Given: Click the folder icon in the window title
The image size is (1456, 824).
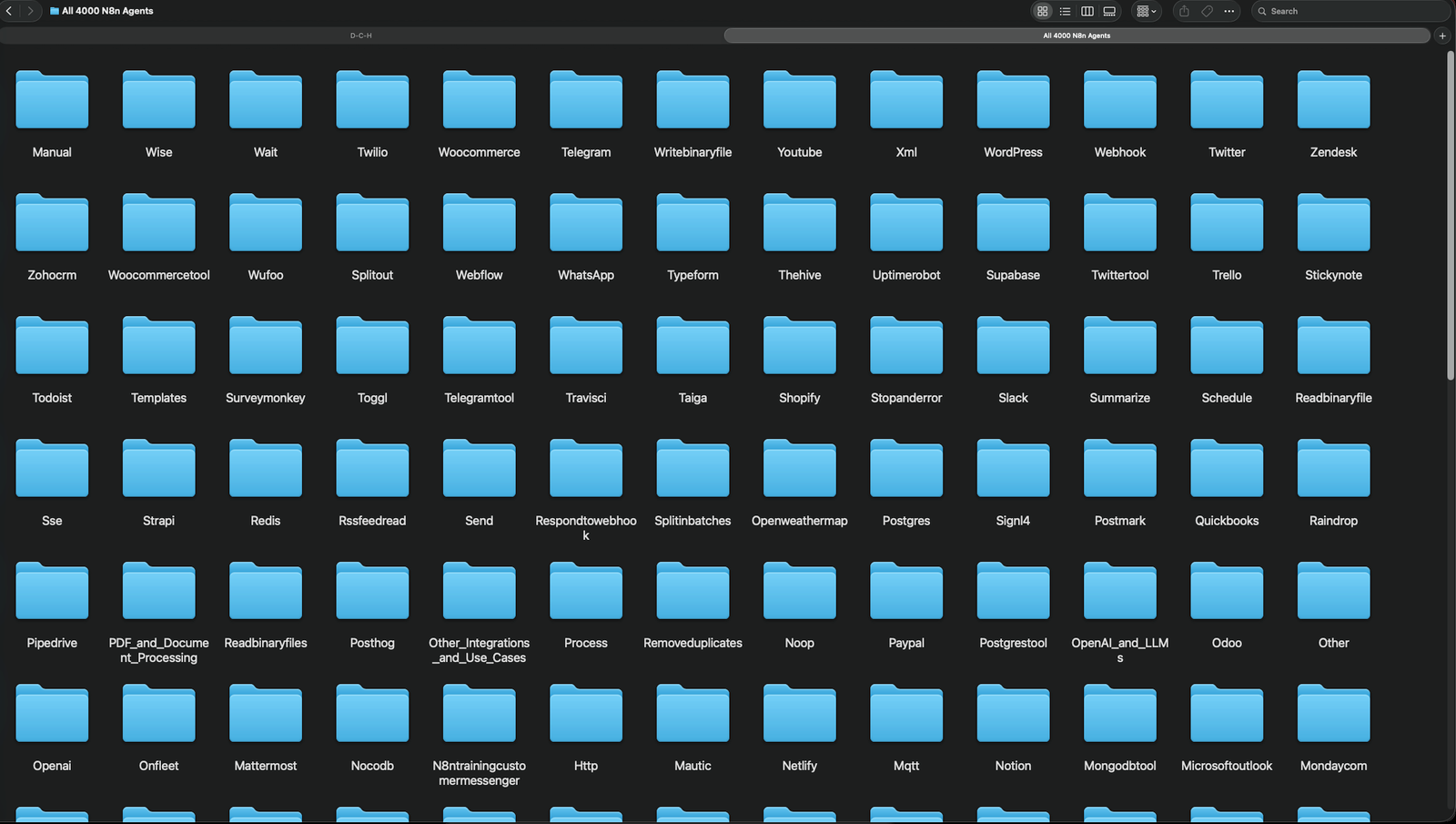Looking at the screenshot, I should click(55, 11).
